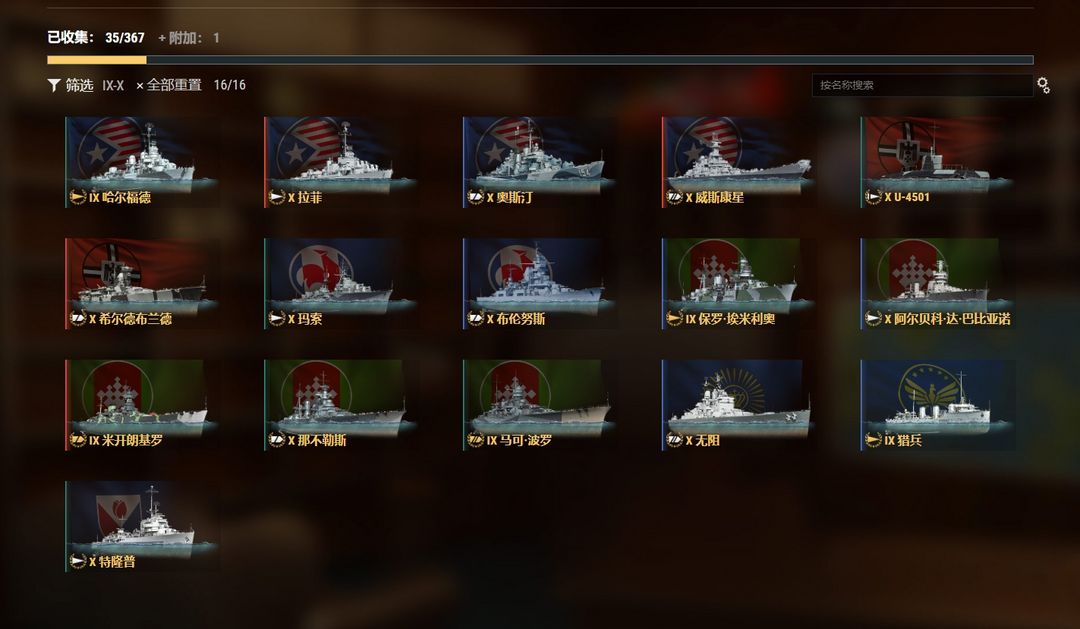Open the settings gear beside the search
Screen dimensions: 1080x629
tap(1043, 85)
